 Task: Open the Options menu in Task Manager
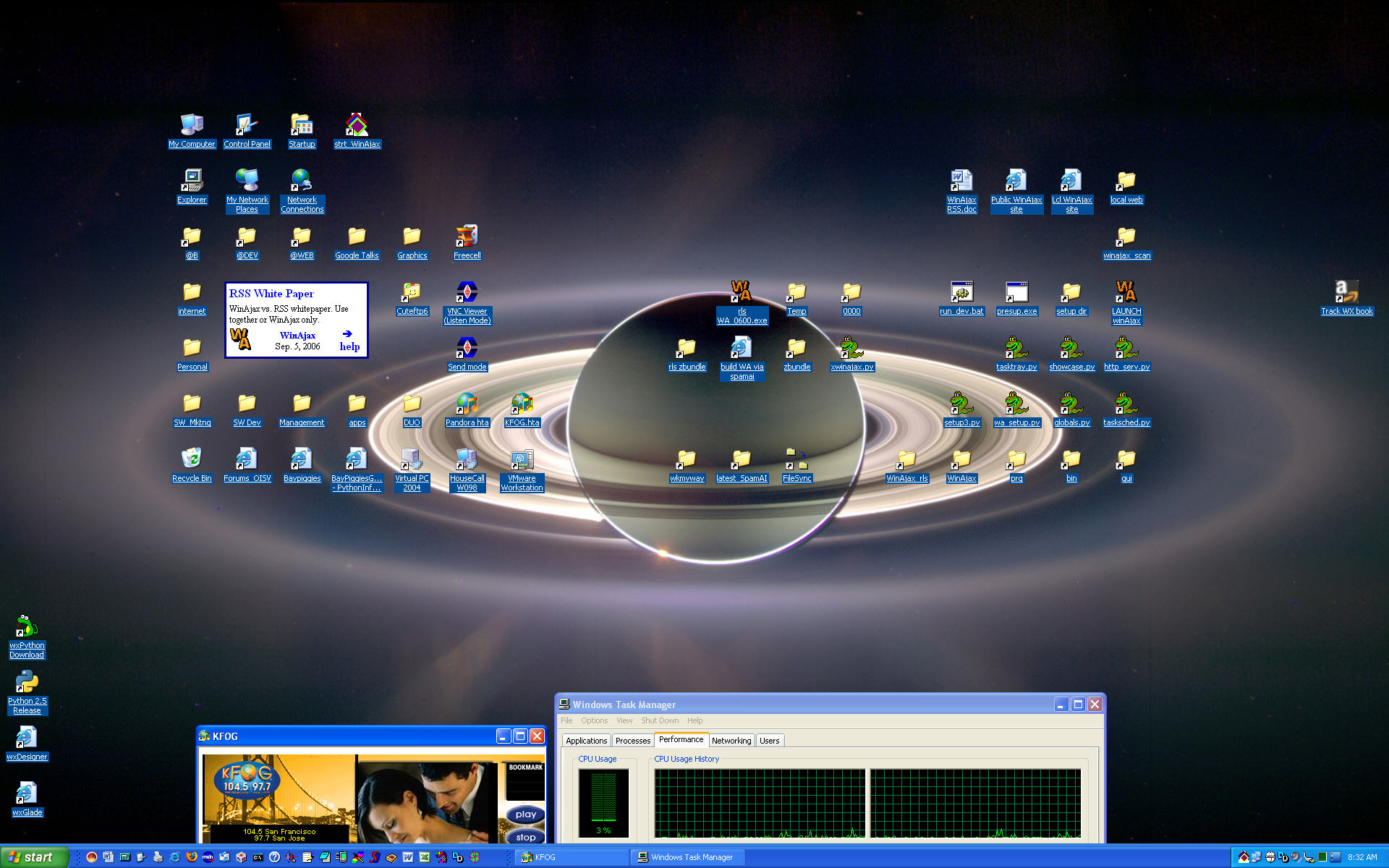click(594, 720)
